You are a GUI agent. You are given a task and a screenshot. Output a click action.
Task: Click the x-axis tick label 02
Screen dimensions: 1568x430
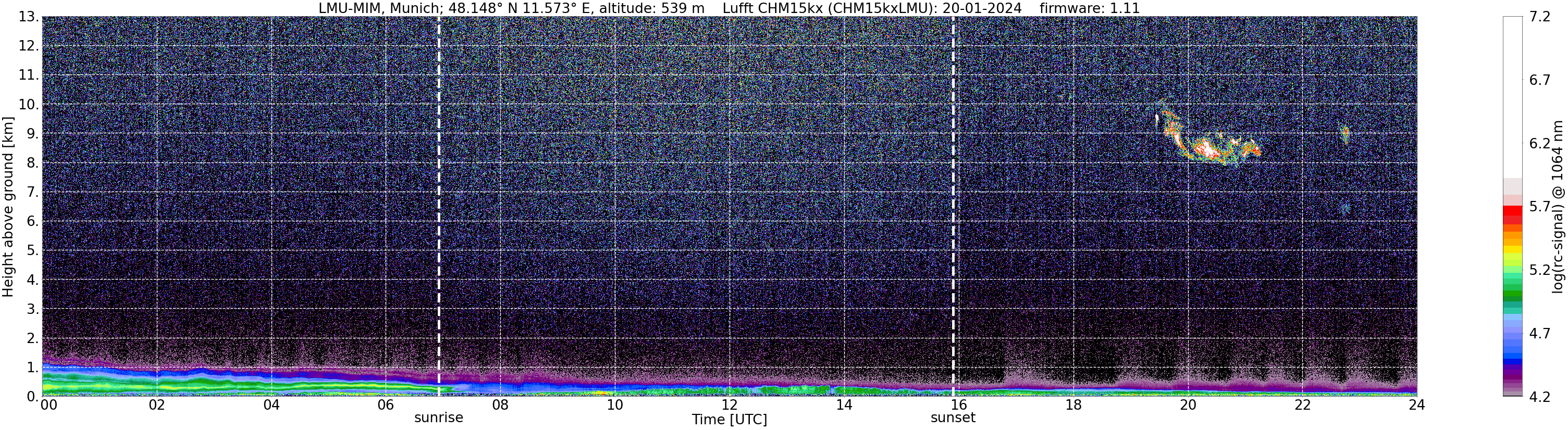pos(156,405)
